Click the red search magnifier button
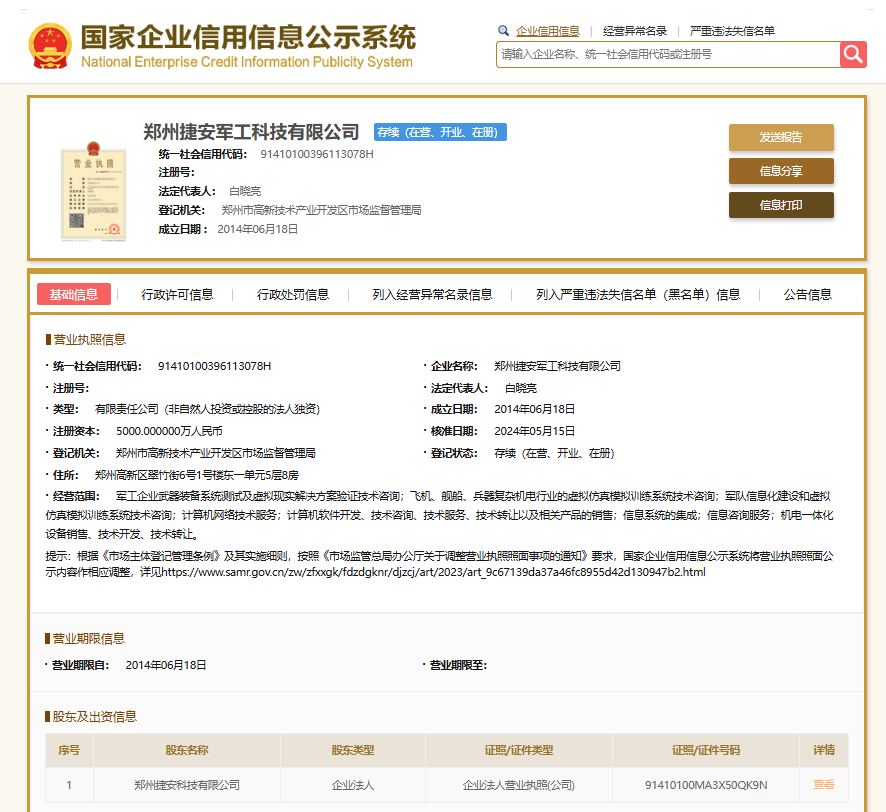 (853, 54)
